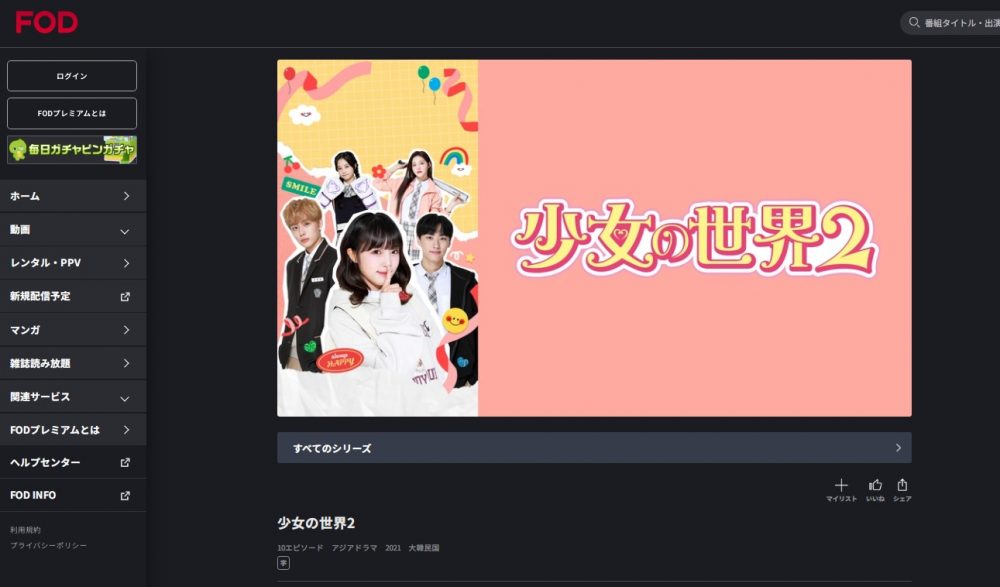
Task: Open the レンタル・PPV menu item
Action: click(x=73, y=263)
